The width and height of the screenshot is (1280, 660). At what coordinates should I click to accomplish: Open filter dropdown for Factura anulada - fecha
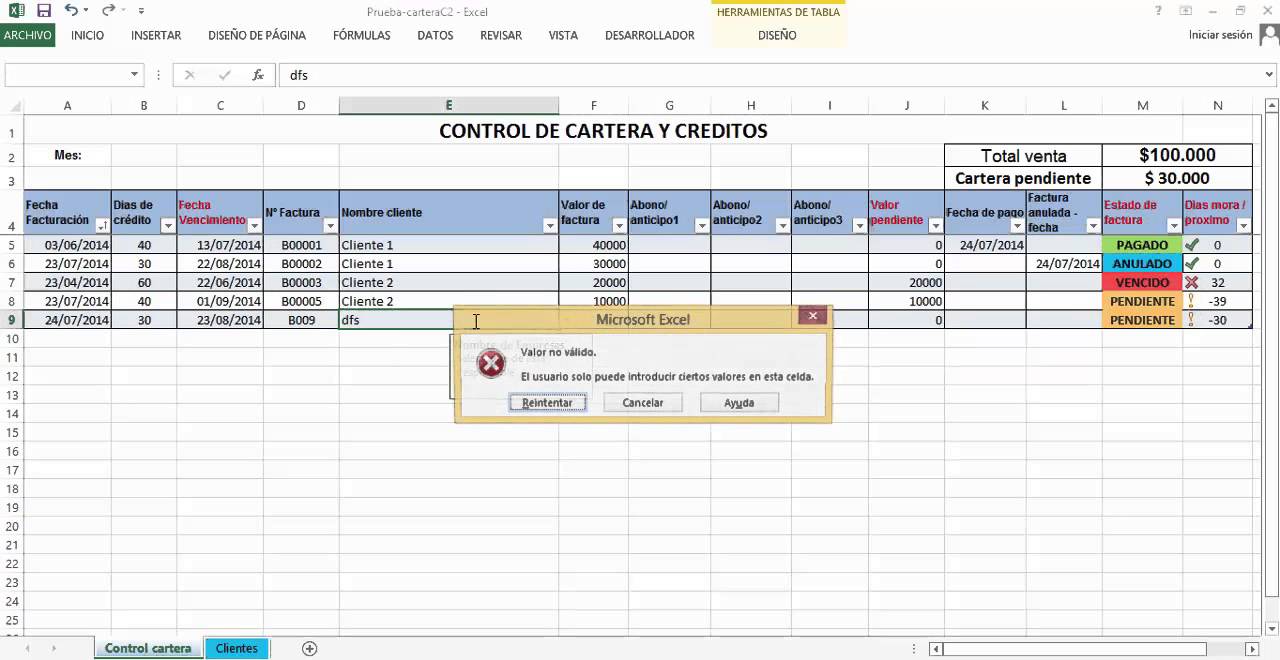[1093, 226]
